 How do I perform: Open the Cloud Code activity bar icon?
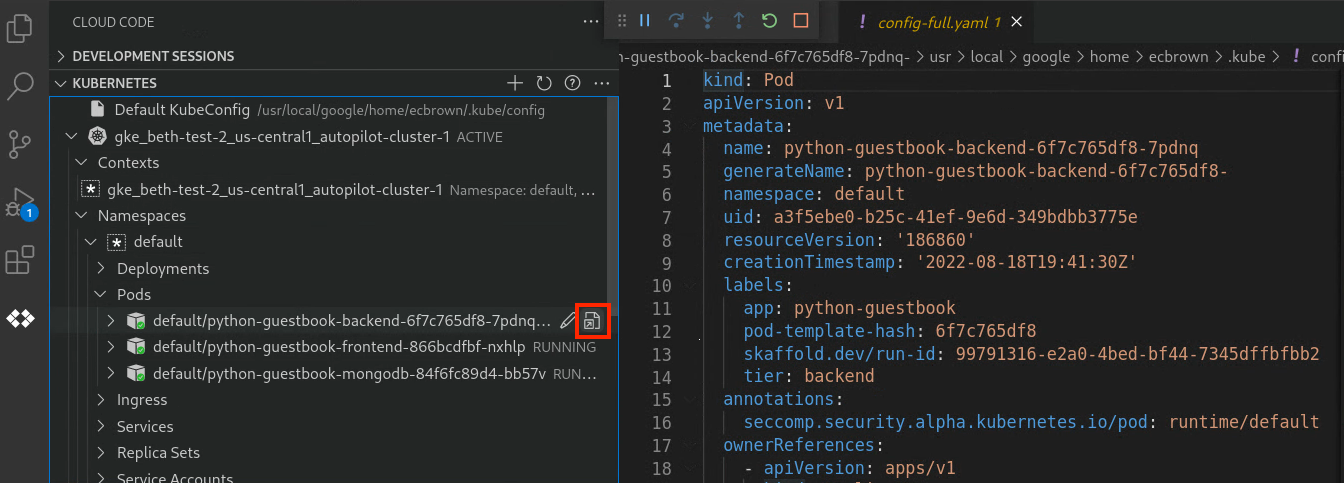[20, 319]
